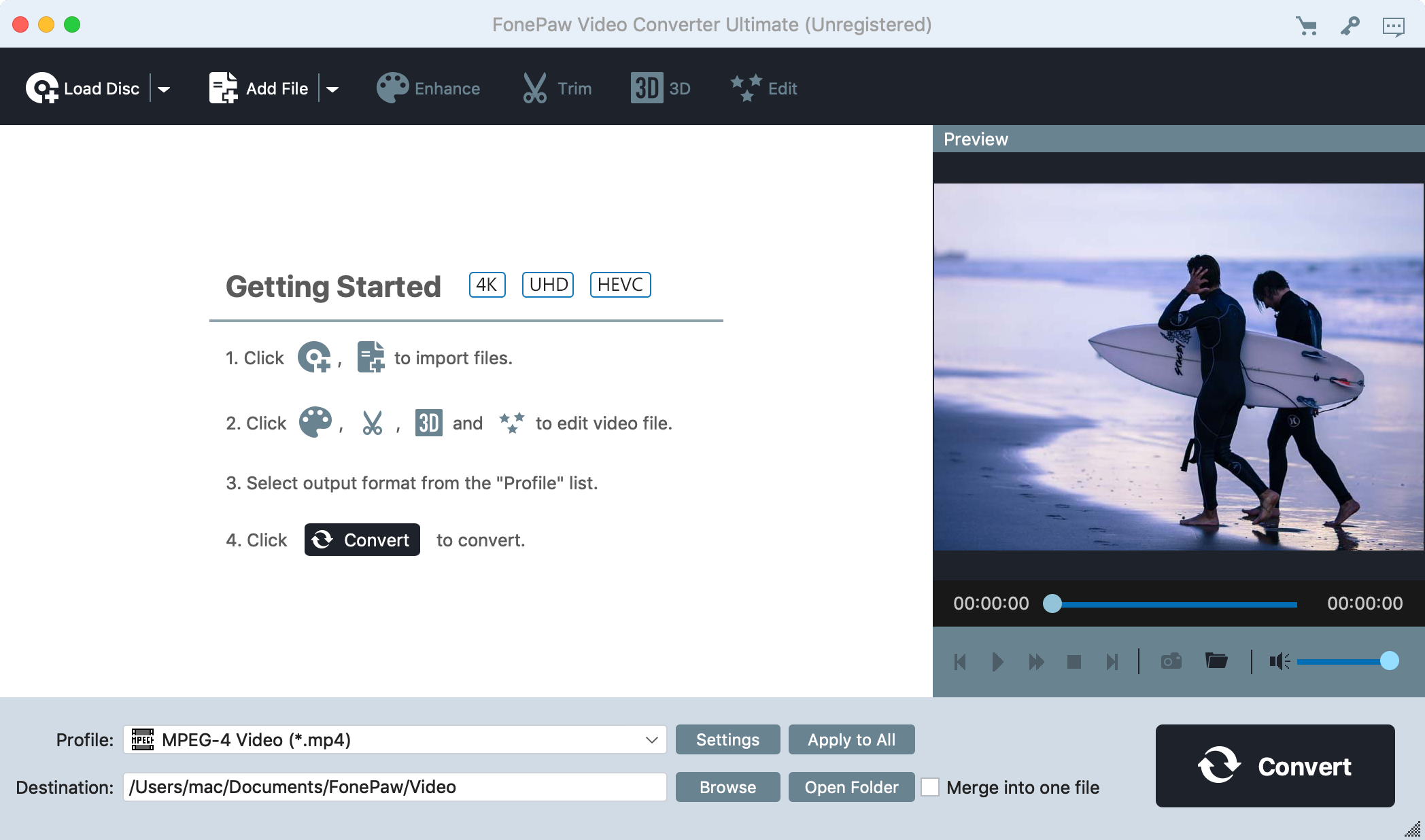The width and height of the screenshot is (1425, 840).
Task: Select the Enhance tool in the toolbar
Action: 429,88
